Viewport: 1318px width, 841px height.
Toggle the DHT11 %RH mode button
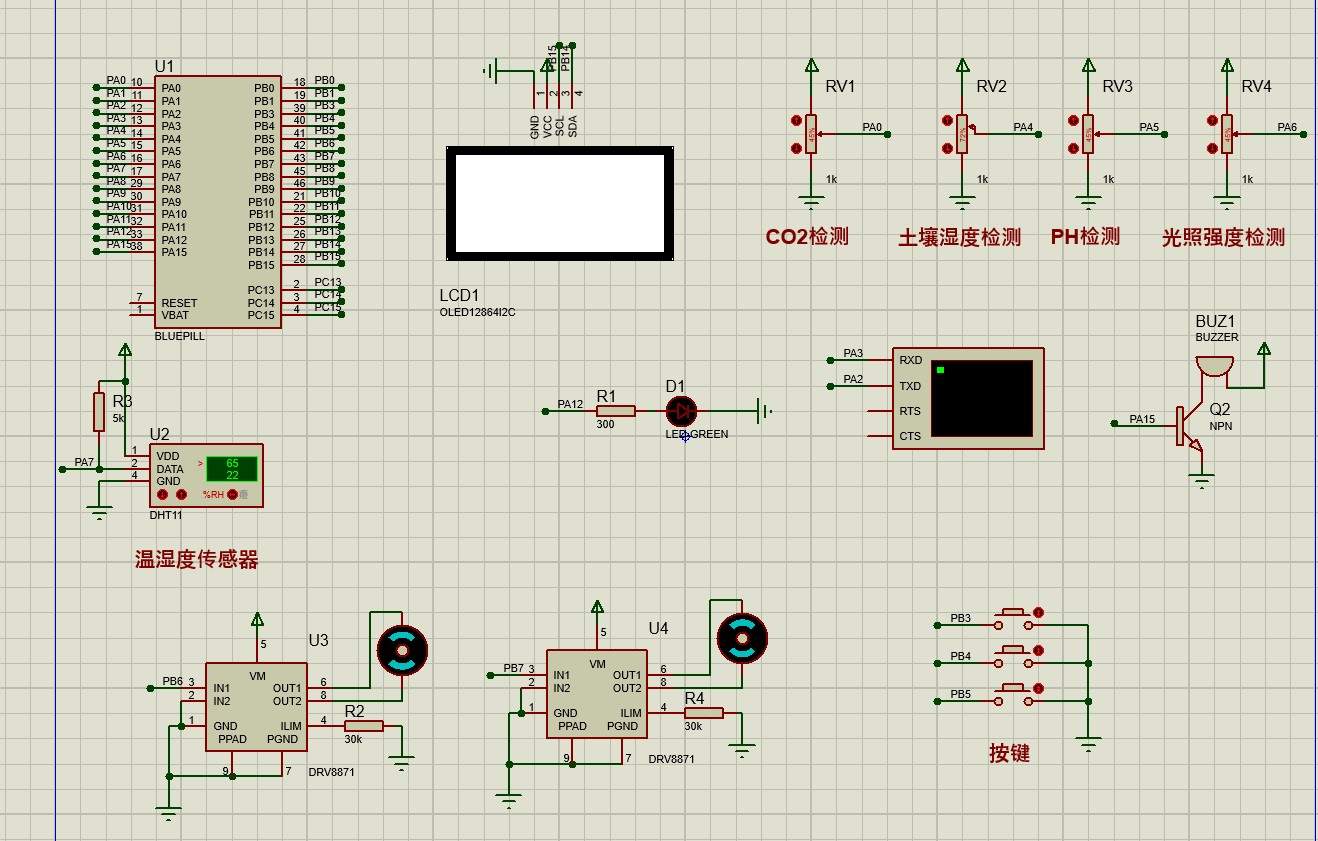[x=232, y=494]
